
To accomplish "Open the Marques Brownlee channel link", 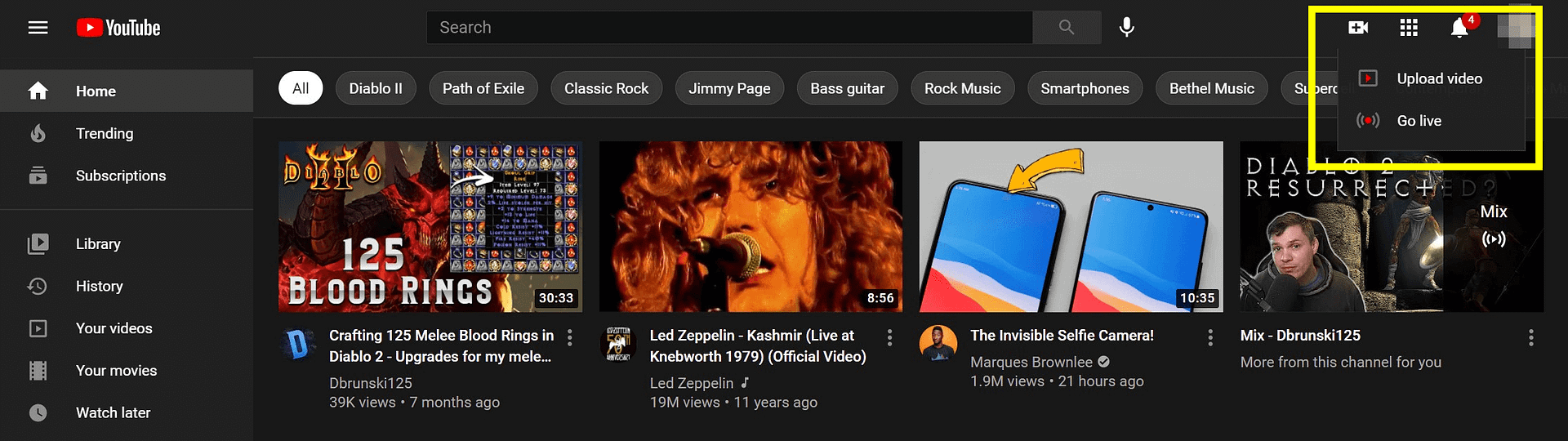I will [1031, 362].
